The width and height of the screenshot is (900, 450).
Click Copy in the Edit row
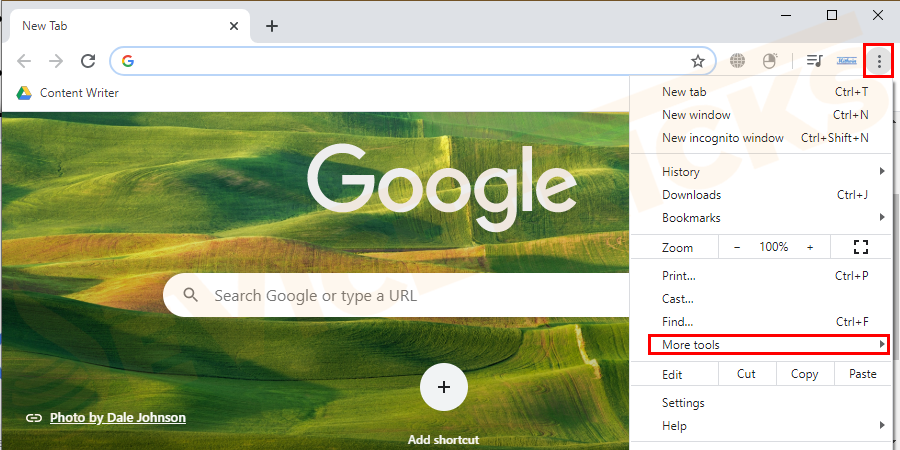tap(804, 374)
